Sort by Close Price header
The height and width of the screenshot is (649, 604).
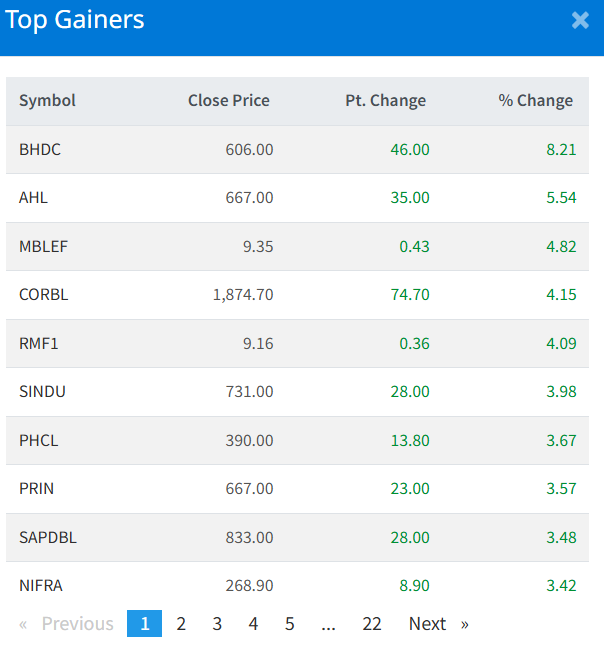tap(228, 100)
